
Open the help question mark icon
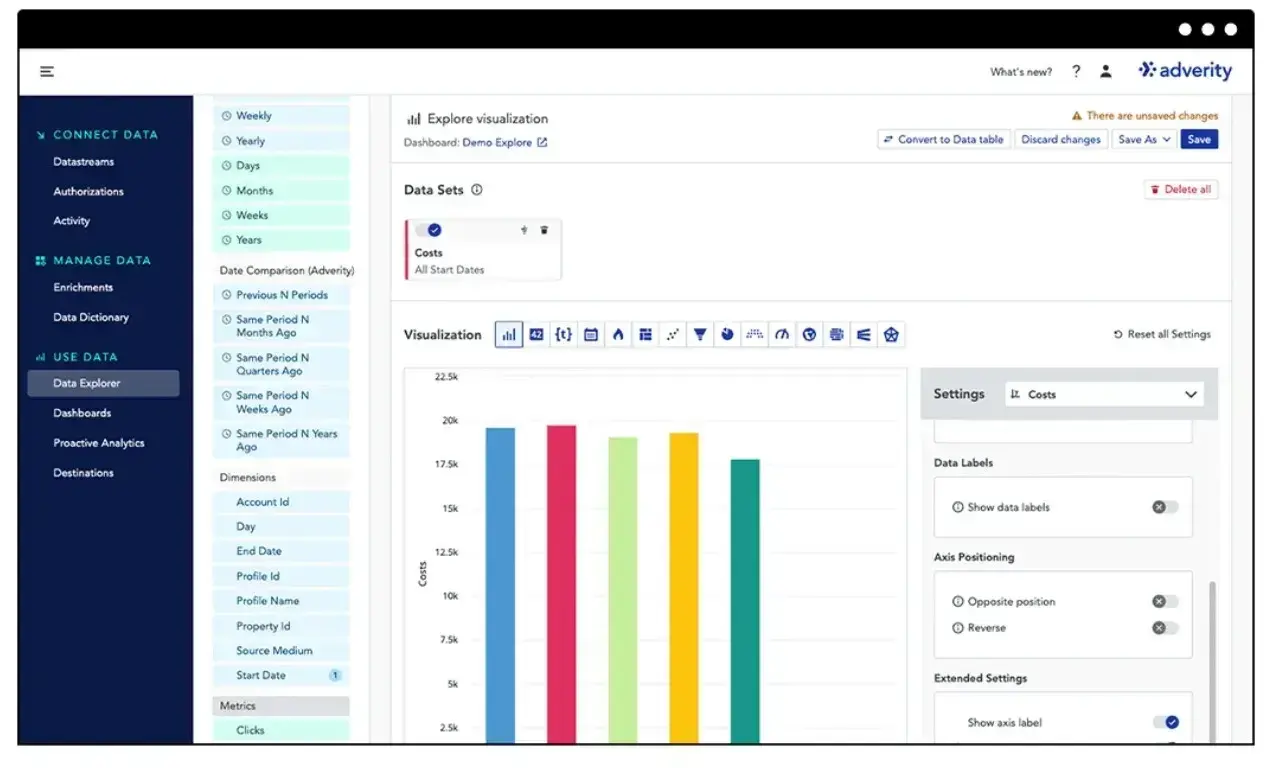tap(1076, 71)
